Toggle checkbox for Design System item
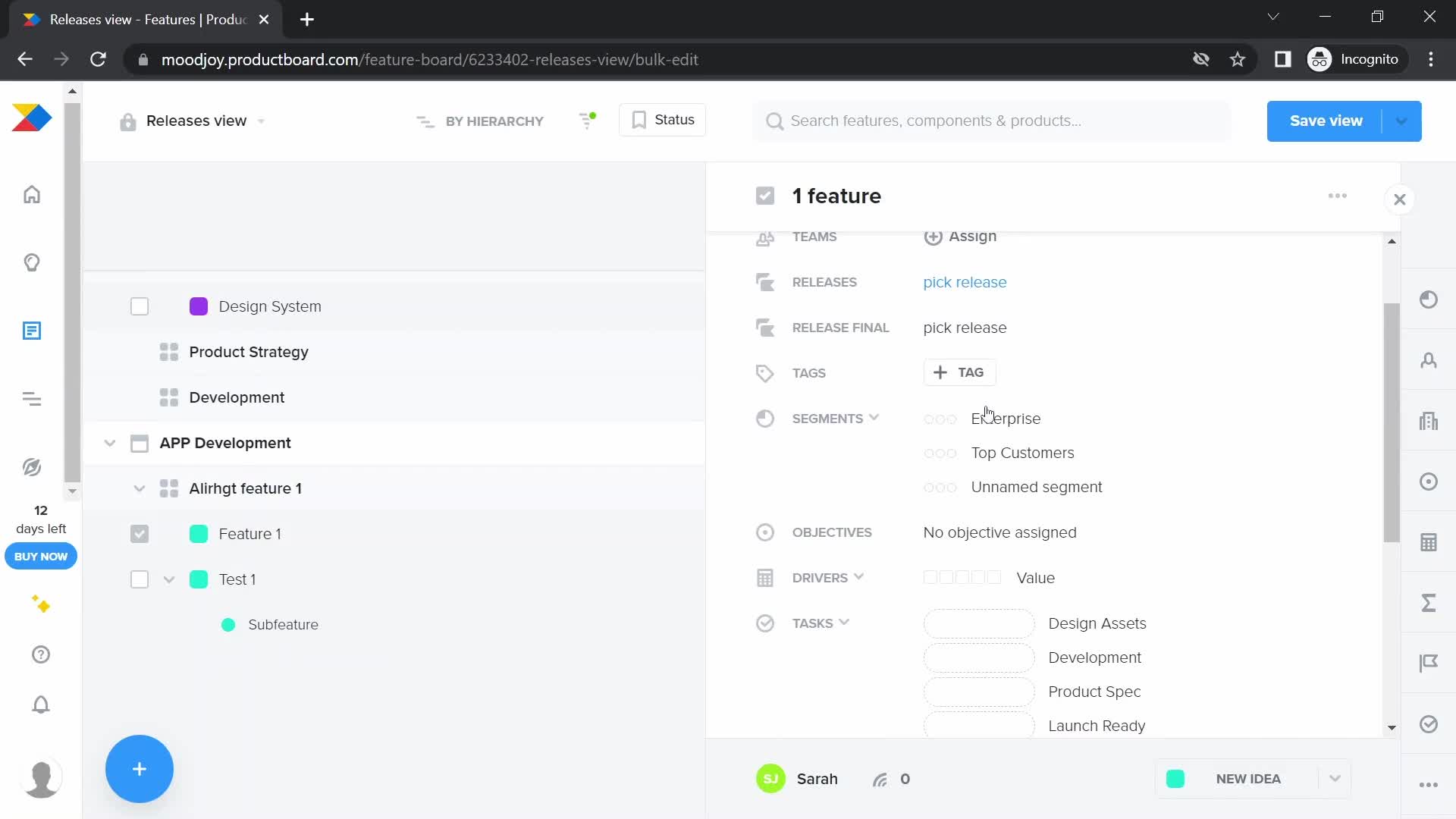 pos(139,307)
